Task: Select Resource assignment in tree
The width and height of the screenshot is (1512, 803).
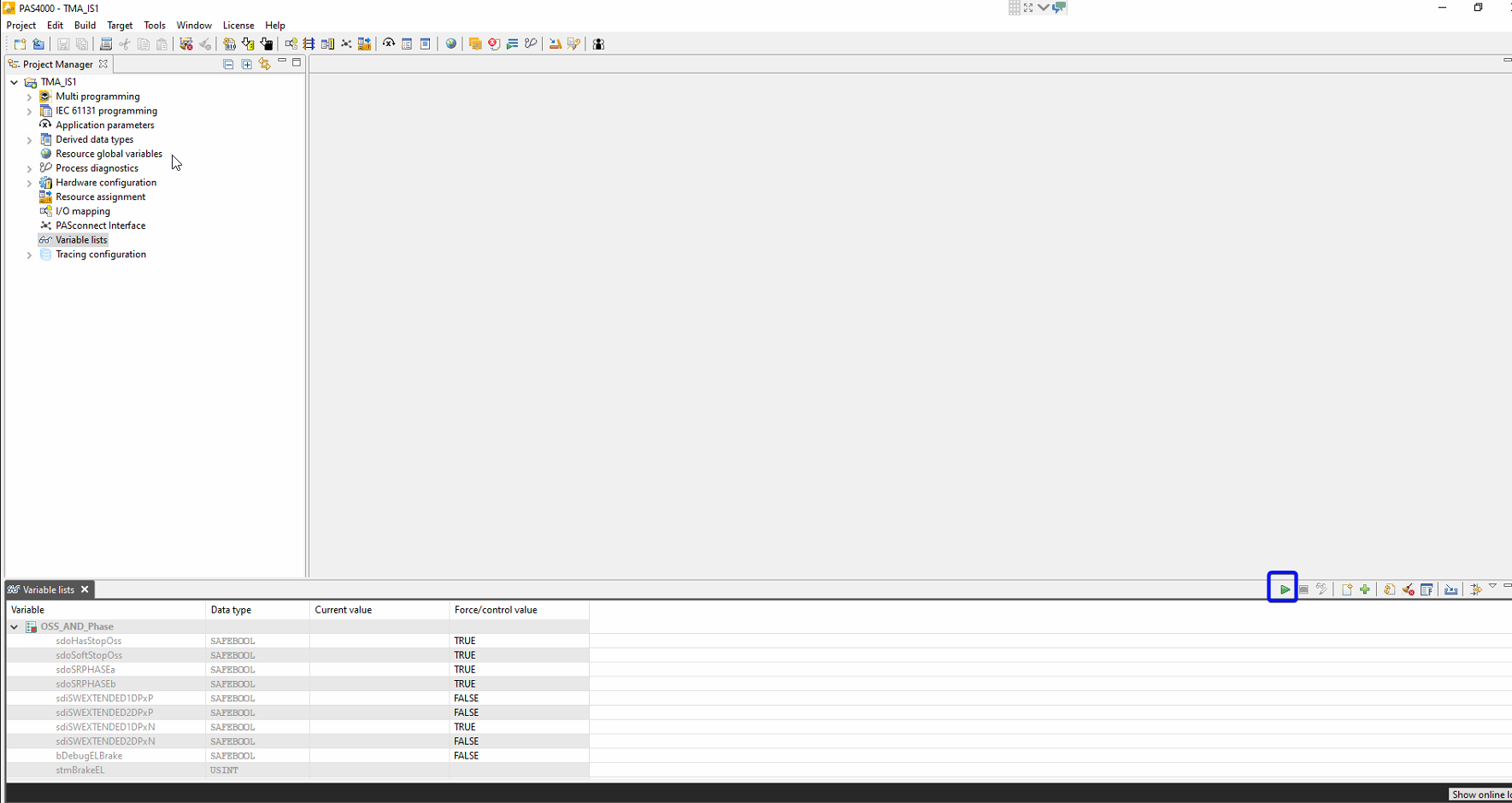Action: [x=100, y=197]
